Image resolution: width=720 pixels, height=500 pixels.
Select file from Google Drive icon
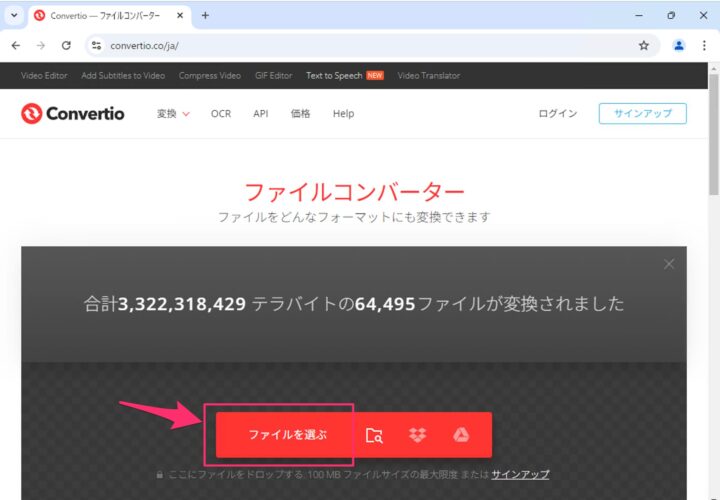461,435
